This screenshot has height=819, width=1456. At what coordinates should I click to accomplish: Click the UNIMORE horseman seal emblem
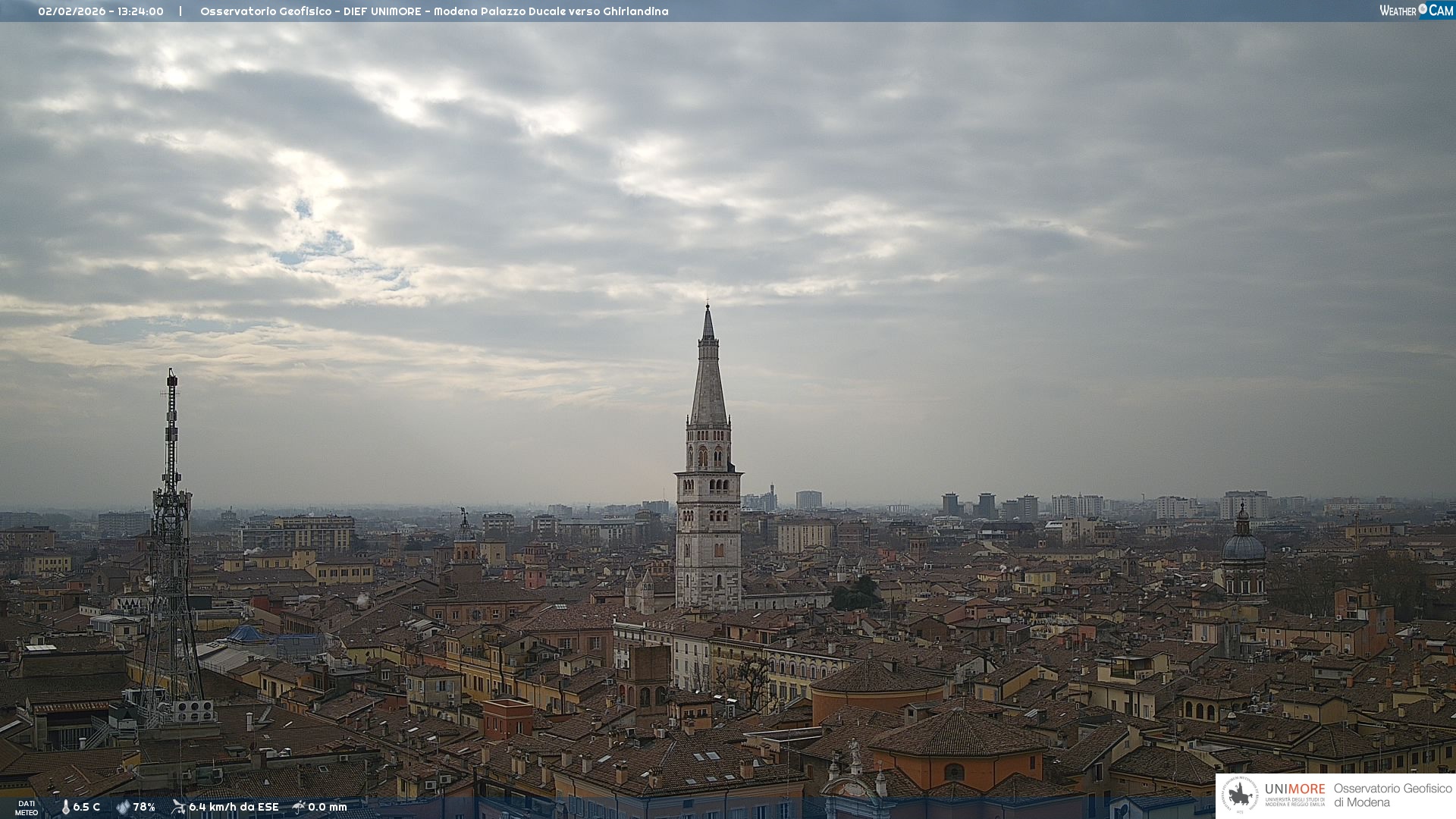coord(1240,795)
